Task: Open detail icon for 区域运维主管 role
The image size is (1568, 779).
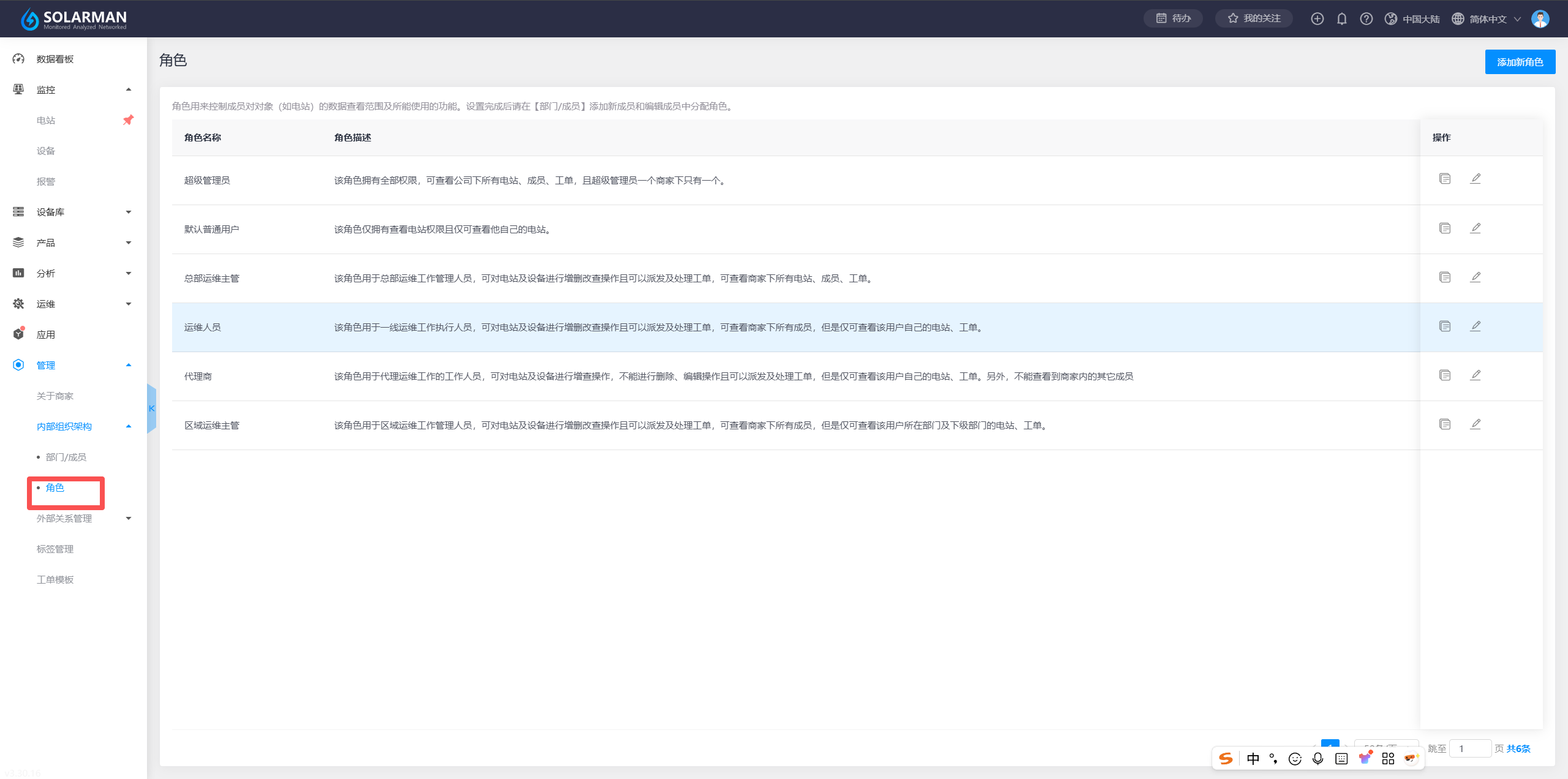Action: (x=1445, y=424)
